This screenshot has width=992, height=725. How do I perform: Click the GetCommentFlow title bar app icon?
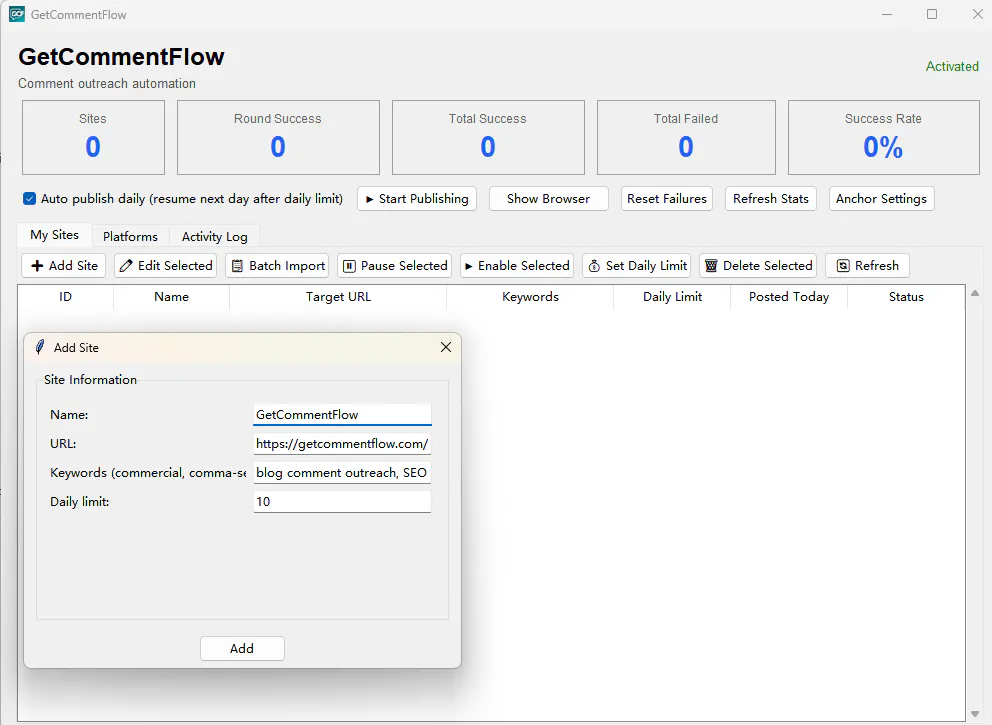click(x=17, y=14)
